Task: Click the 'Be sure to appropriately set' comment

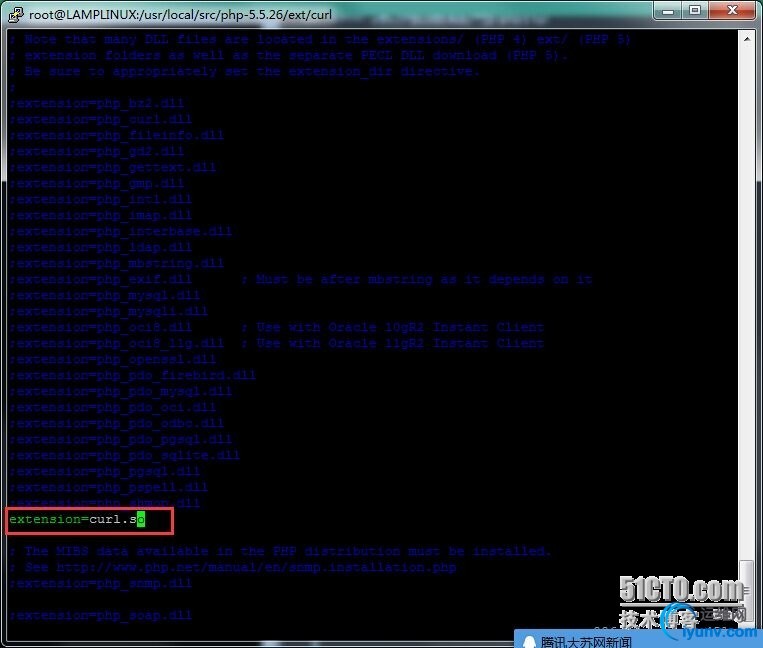Action: pyautogui.click(x=244, y=71)
